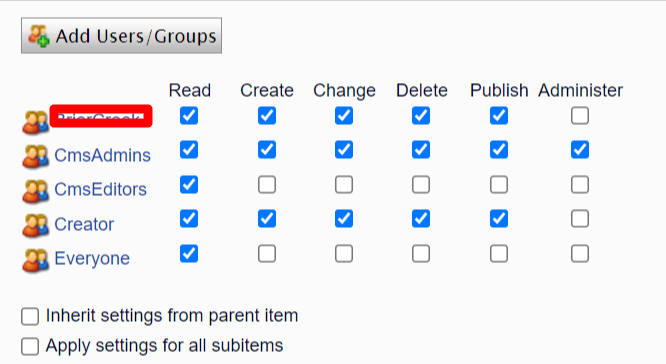The width and height of the screenshot is (666, 364).
Task: Uncheck Delete permission for Creator
Action: tap(421, 219)
